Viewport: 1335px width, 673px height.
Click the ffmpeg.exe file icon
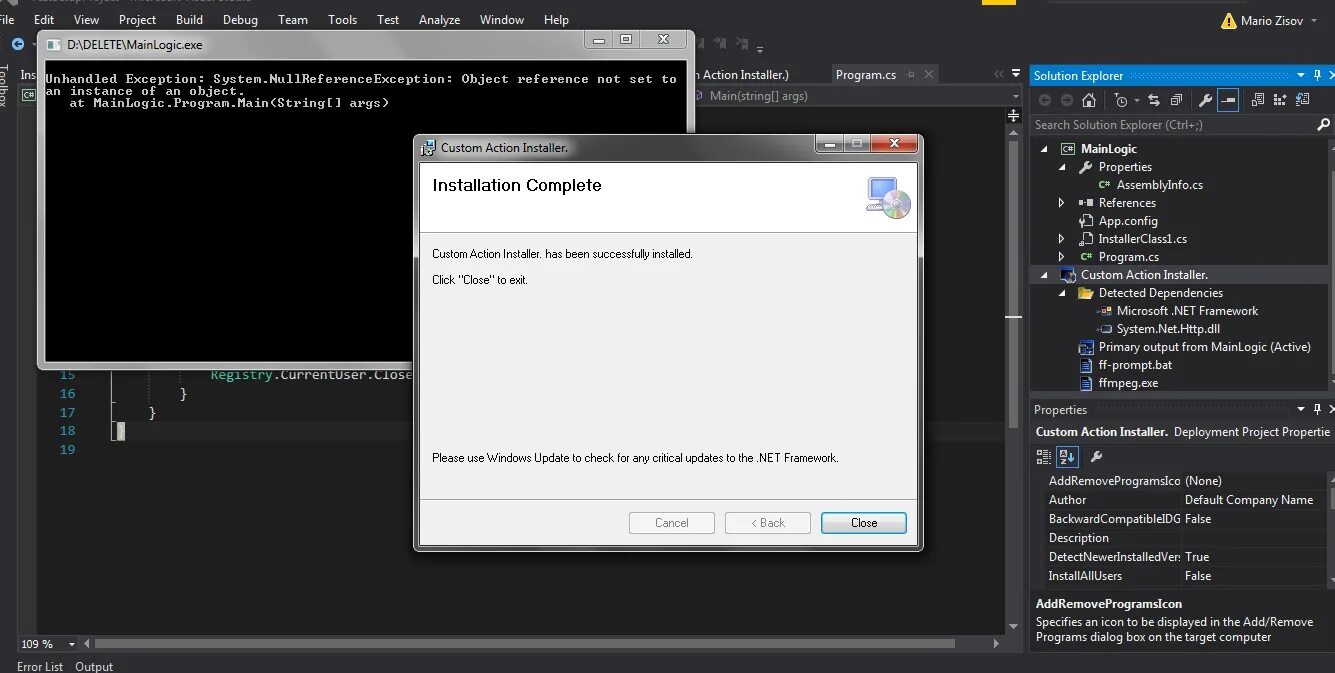tap(1086, 383)
